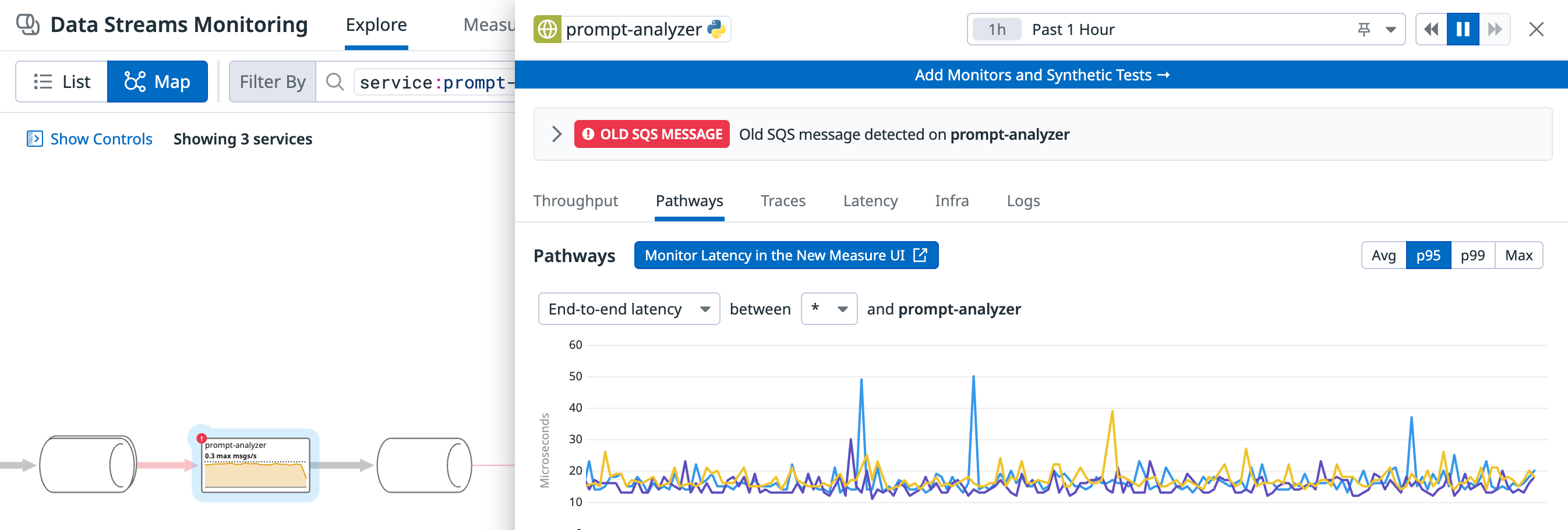This screenshot has width=1568, height=530.
Task: Click Monitor Latency in the New Measure UI
Action: [786, 255]
